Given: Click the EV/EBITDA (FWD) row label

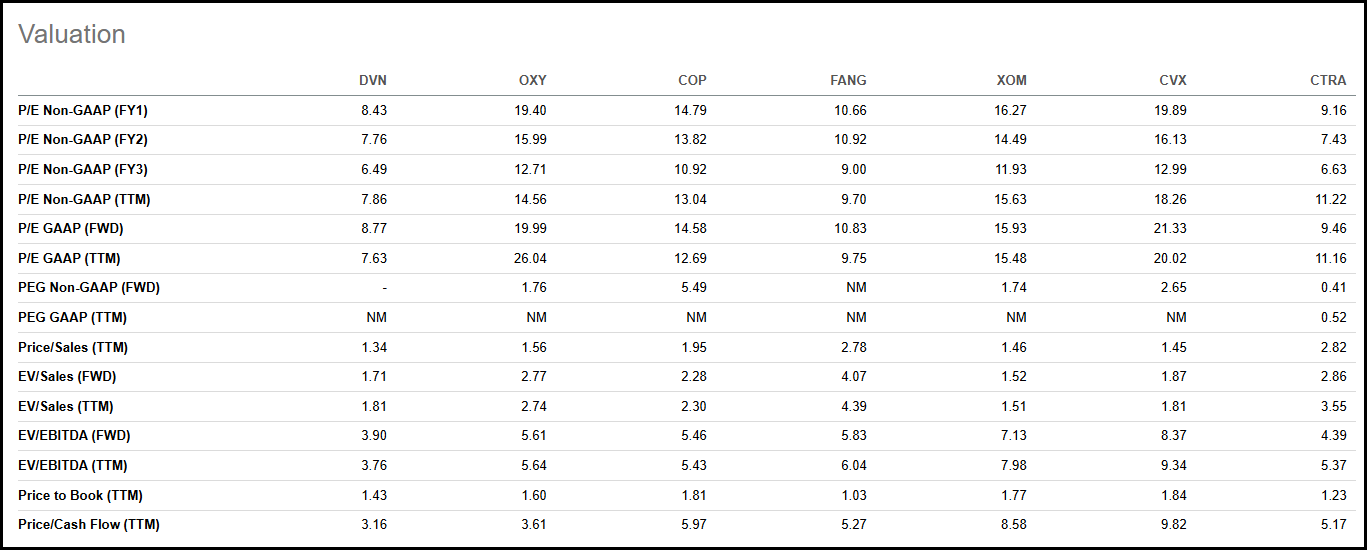Looking at the screenshot, I should tap(74, 436).
